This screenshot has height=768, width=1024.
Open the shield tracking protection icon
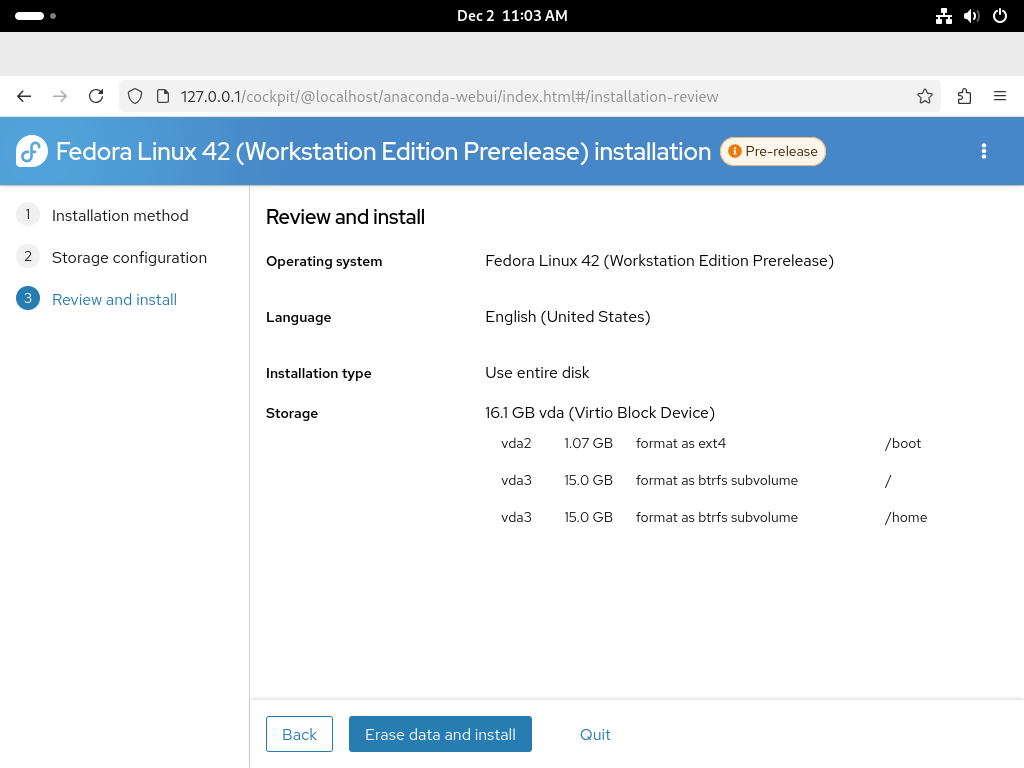pyautogui.click(x=135, y=97)
